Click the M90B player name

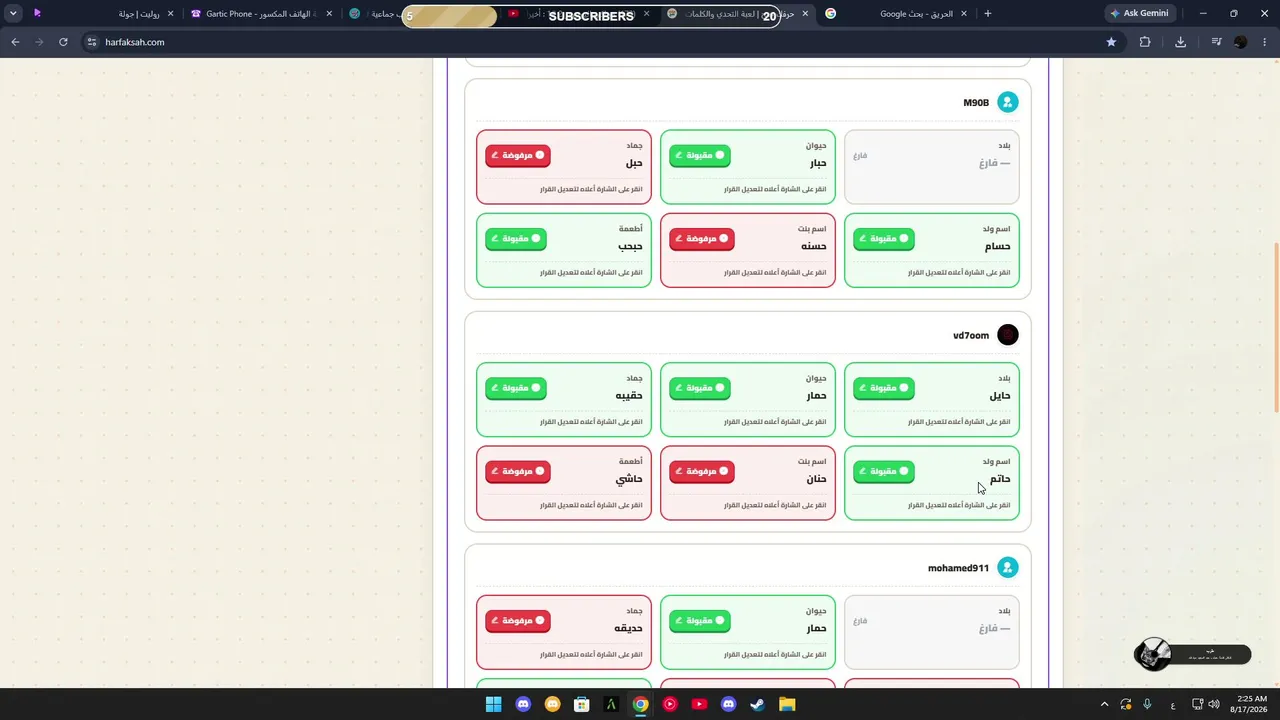(976, 103)
